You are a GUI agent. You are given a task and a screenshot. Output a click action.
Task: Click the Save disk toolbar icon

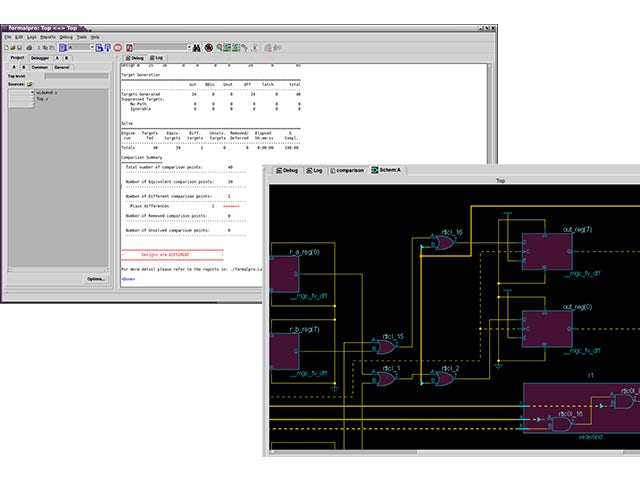tap(19, 48)
